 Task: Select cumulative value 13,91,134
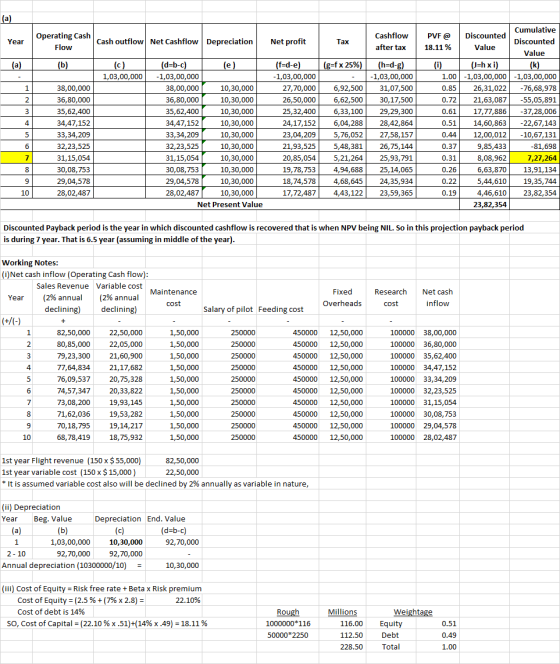pos(540,169)
